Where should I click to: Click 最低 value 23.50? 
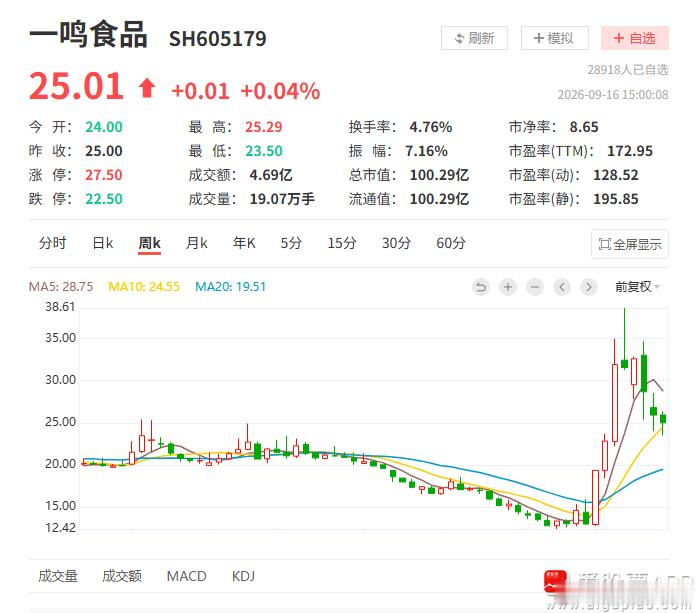coord(264,151)
